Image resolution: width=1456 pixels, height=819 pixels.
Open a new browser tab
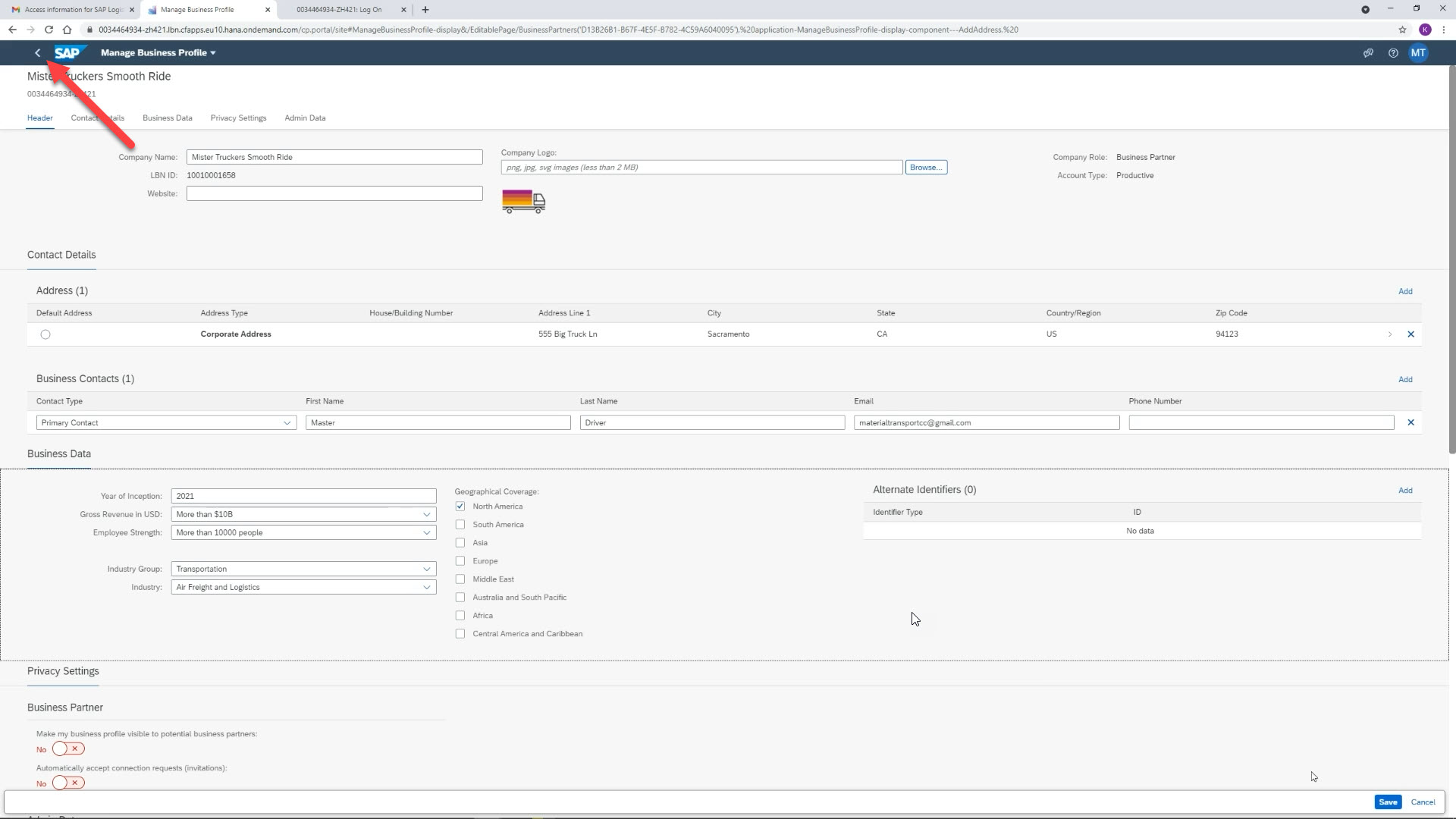425,10
